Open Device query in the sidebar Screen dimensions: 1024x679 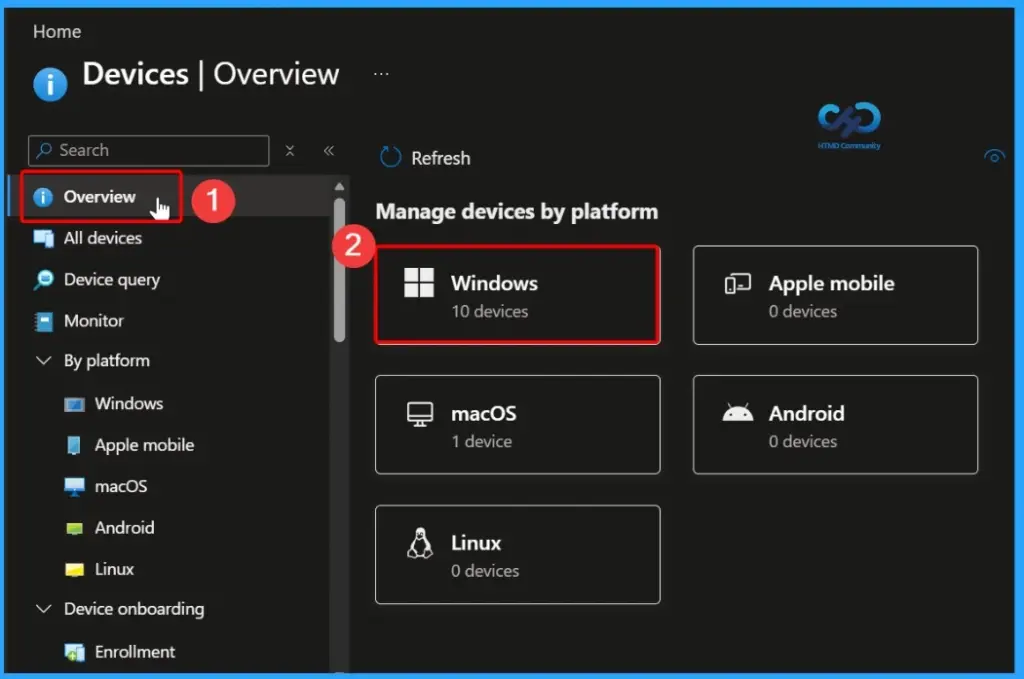tap(112, 279)
